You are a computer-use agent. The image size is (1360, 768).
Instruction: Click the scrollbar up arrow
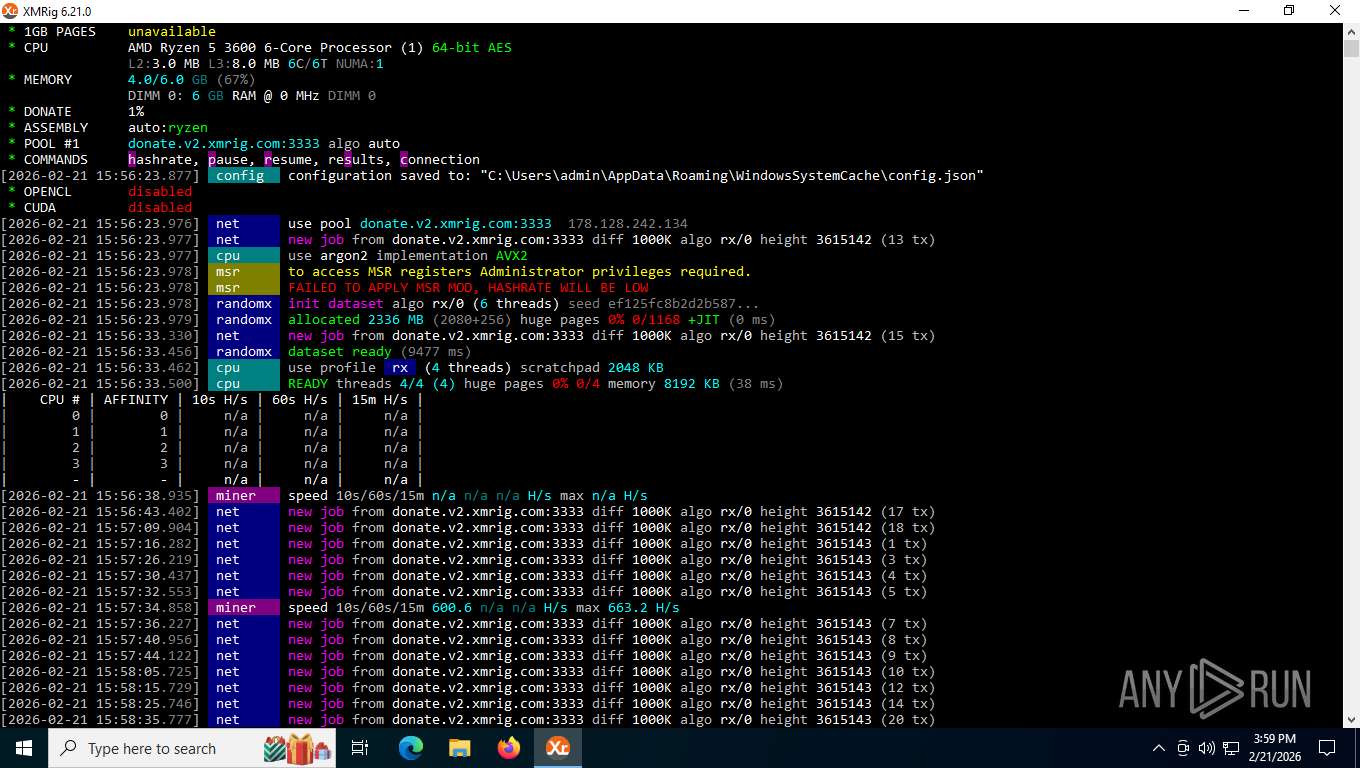coord(1351,31)
